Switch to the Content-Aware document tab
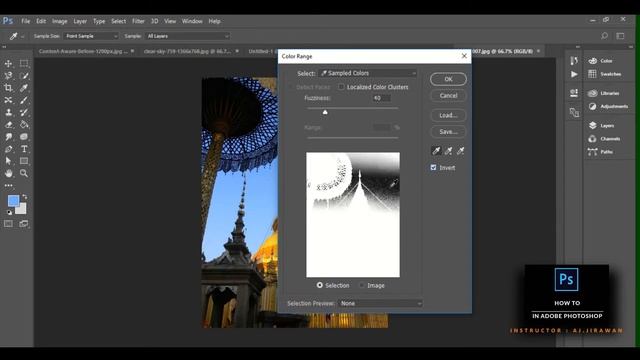This screenshot has height=360, width=640. (84, 51)
